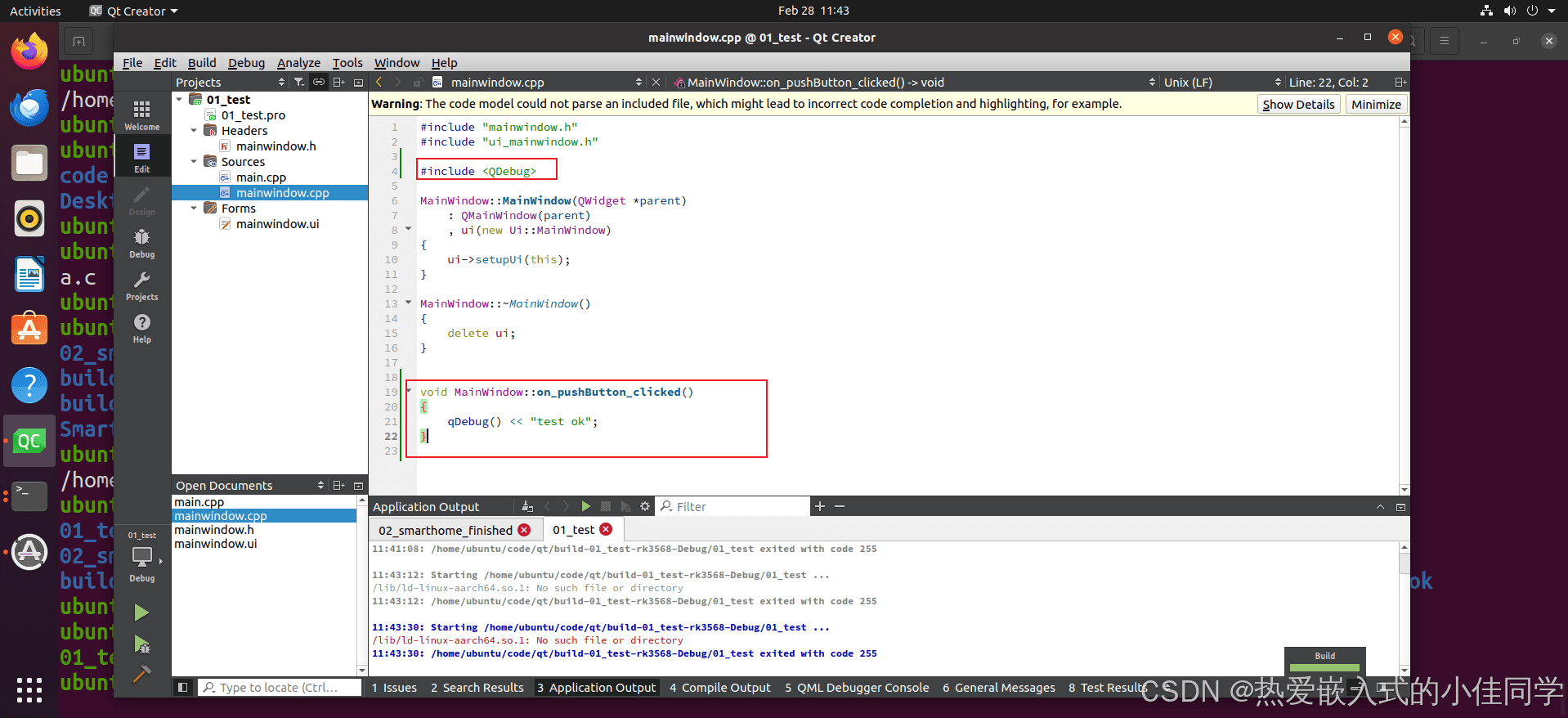
Task: Open the Compile Output pane
Action: 719,688
